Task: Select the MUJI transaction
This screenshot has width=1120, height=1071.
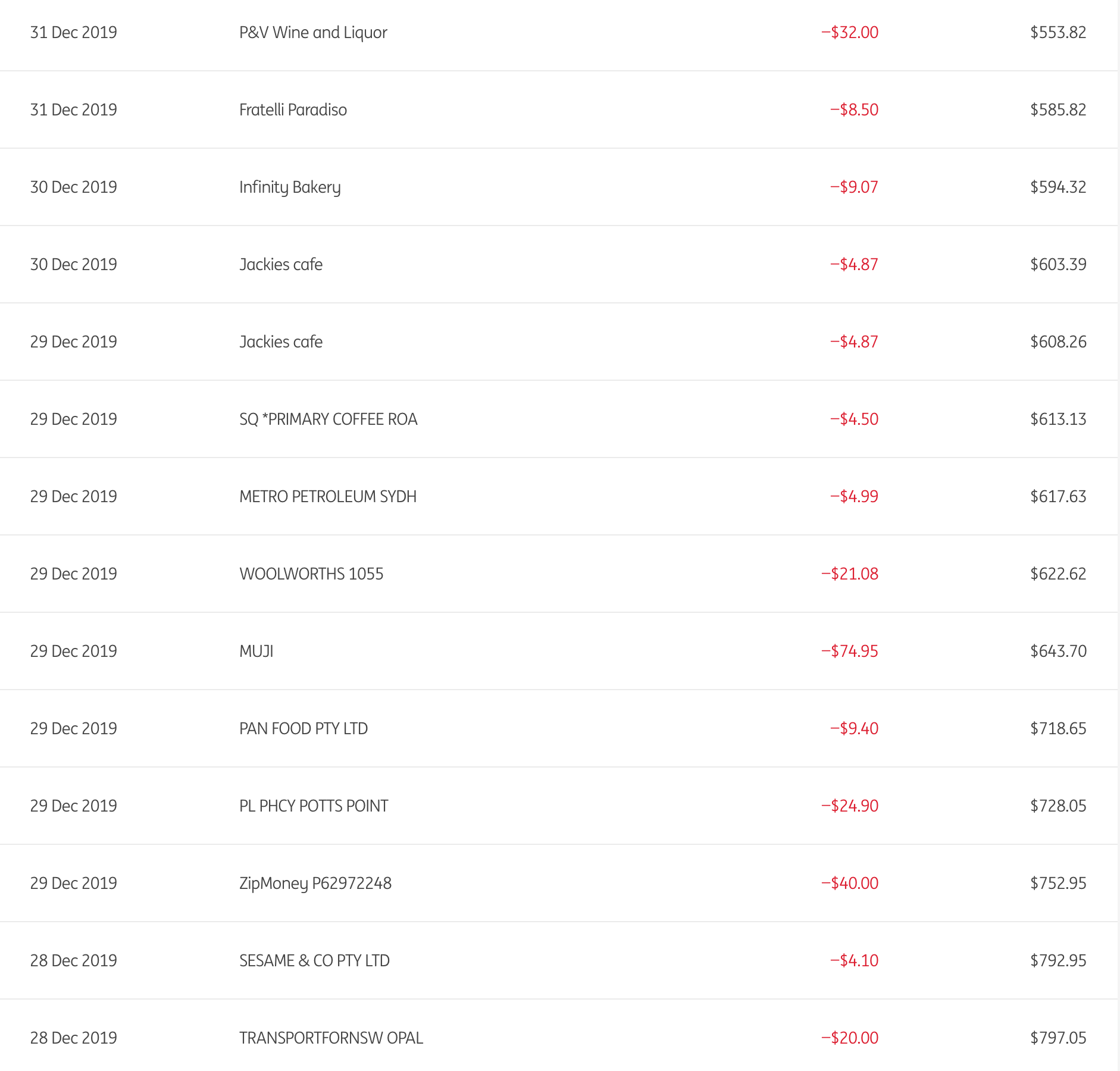Action: tap(256, 651)
